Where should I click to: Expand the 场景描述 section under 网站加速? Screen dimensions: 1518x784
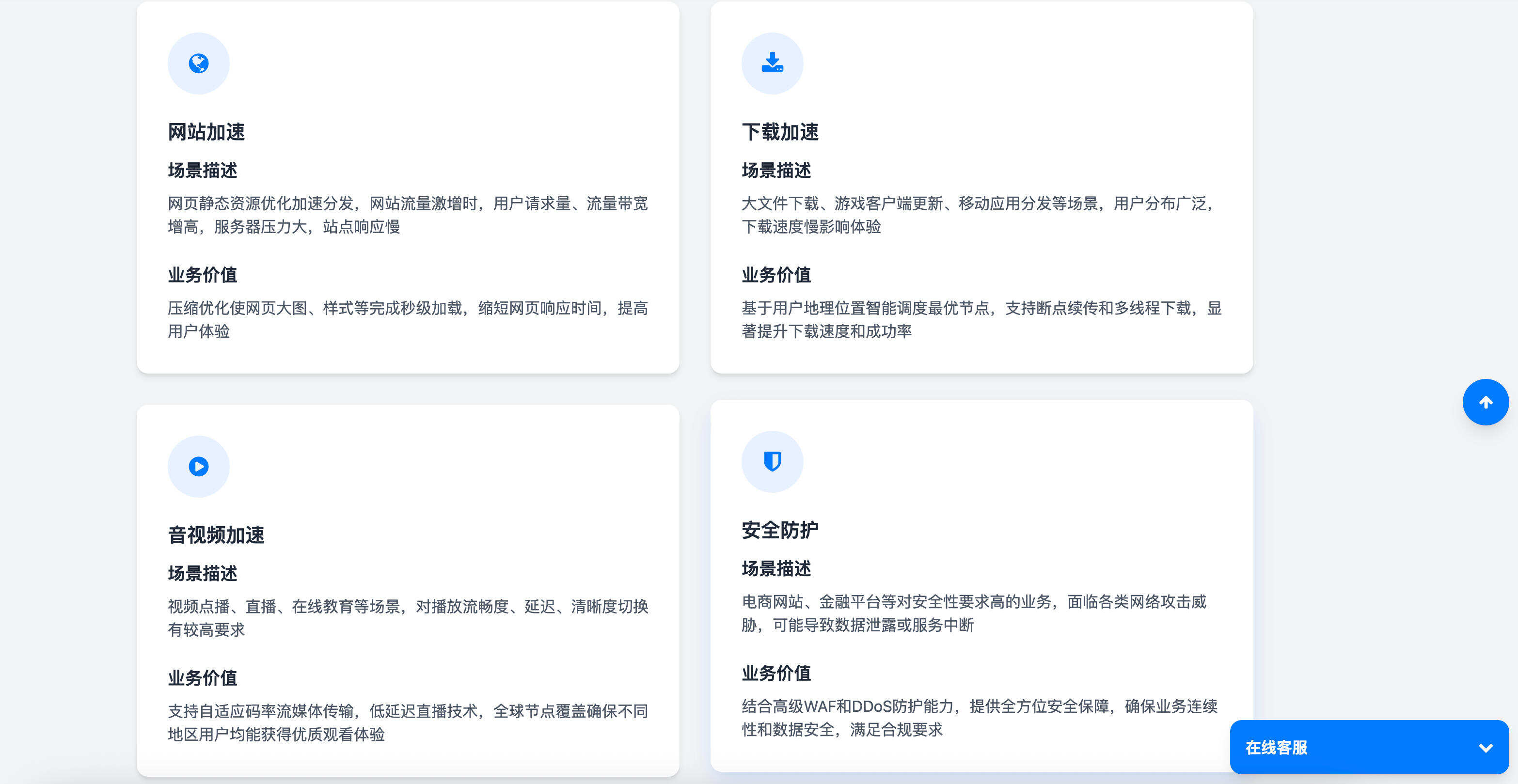click(x=202, y=171)
